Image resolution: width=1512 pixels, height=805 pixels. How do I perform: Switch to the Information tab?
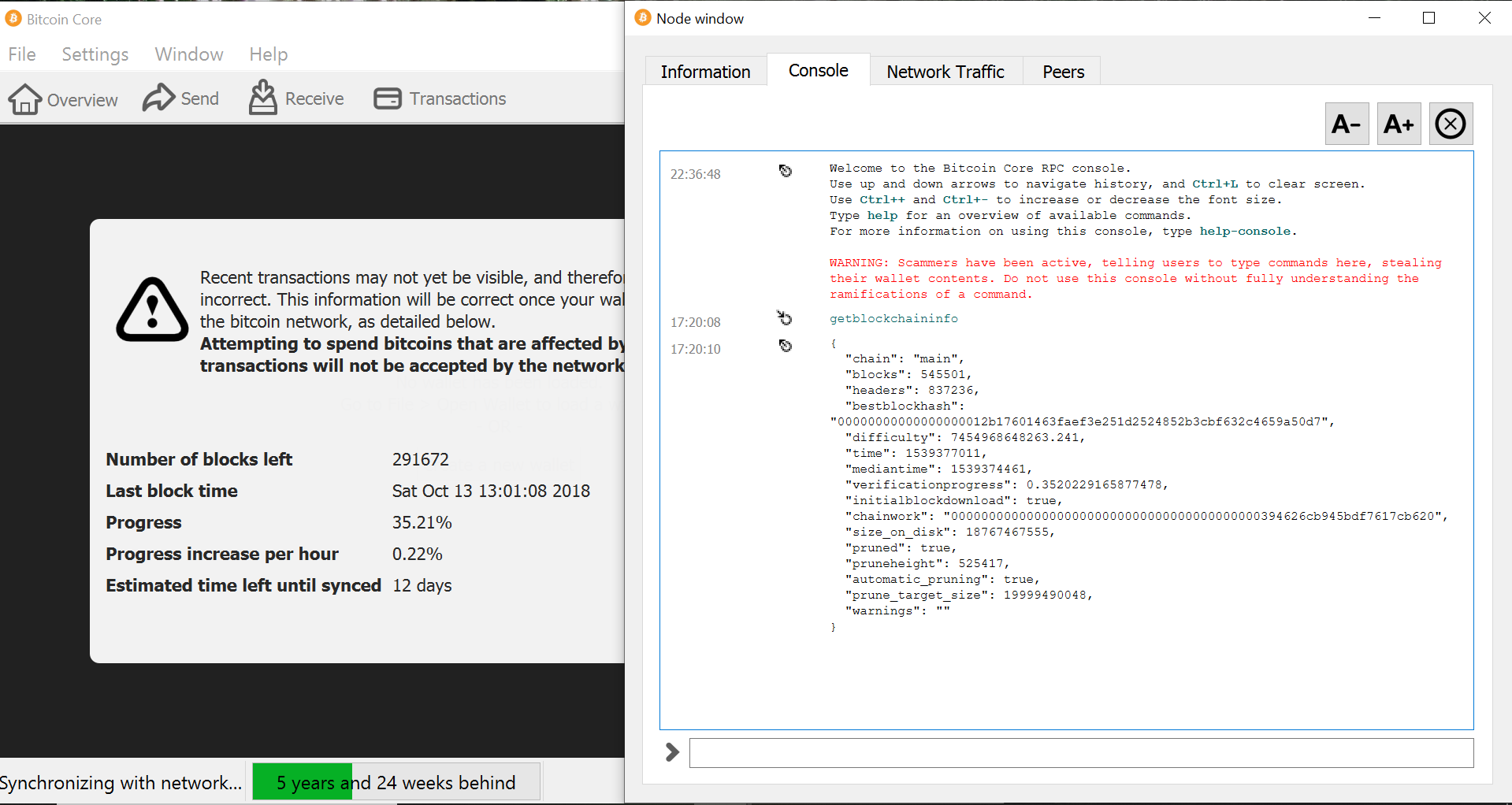(706, 72)
